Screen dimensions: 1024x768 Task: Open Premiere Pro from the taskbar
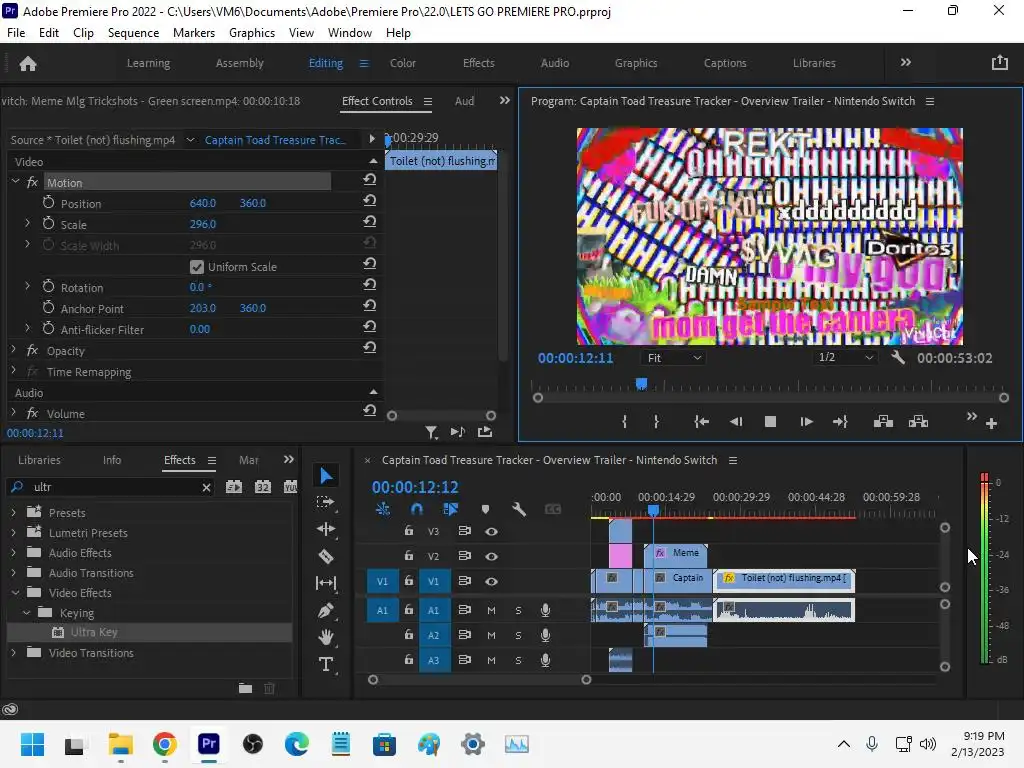click(x=208, y=744)
